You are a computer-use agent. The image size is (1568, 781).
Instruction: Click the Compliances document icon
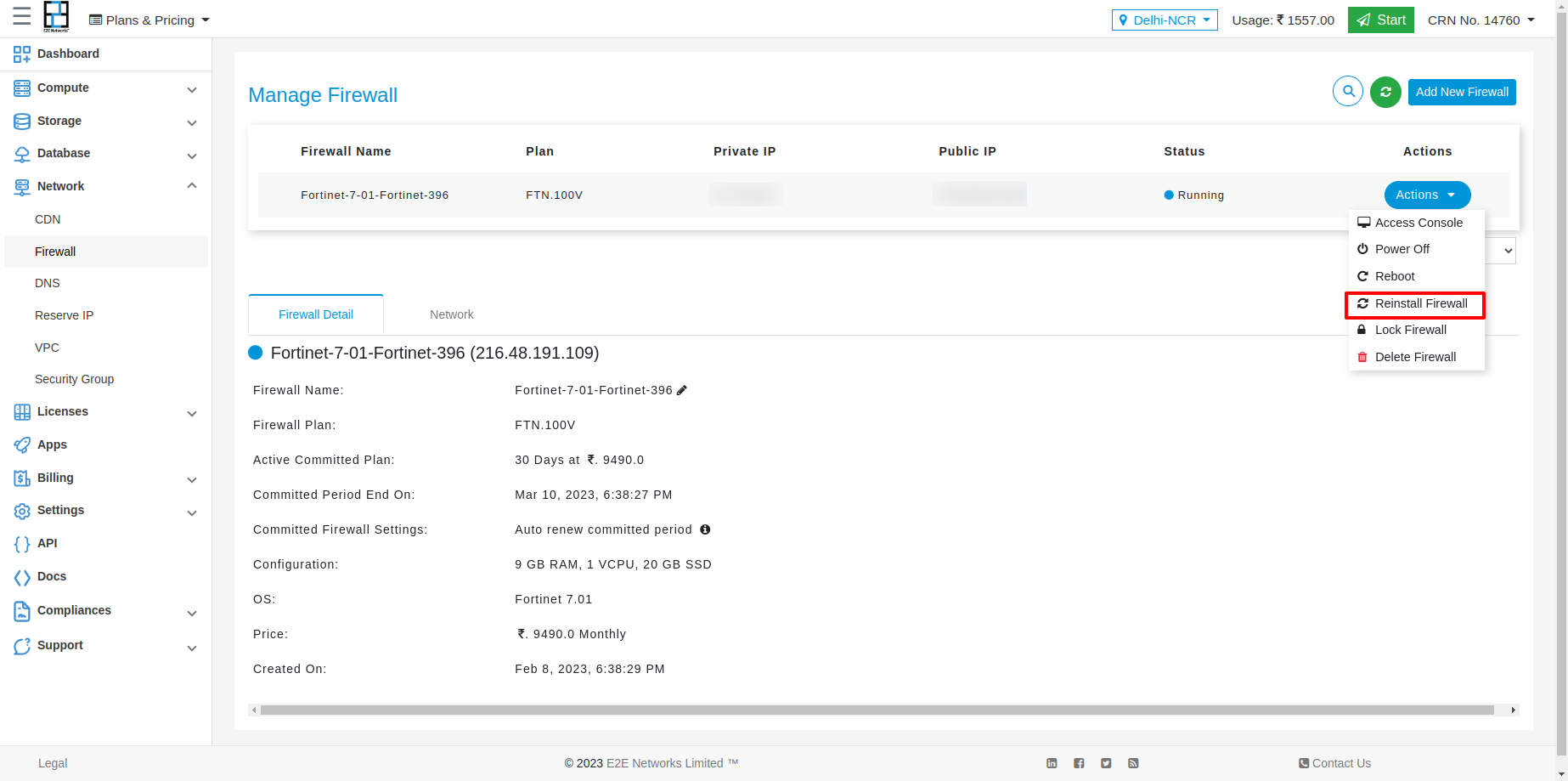[x=22, y=611]
